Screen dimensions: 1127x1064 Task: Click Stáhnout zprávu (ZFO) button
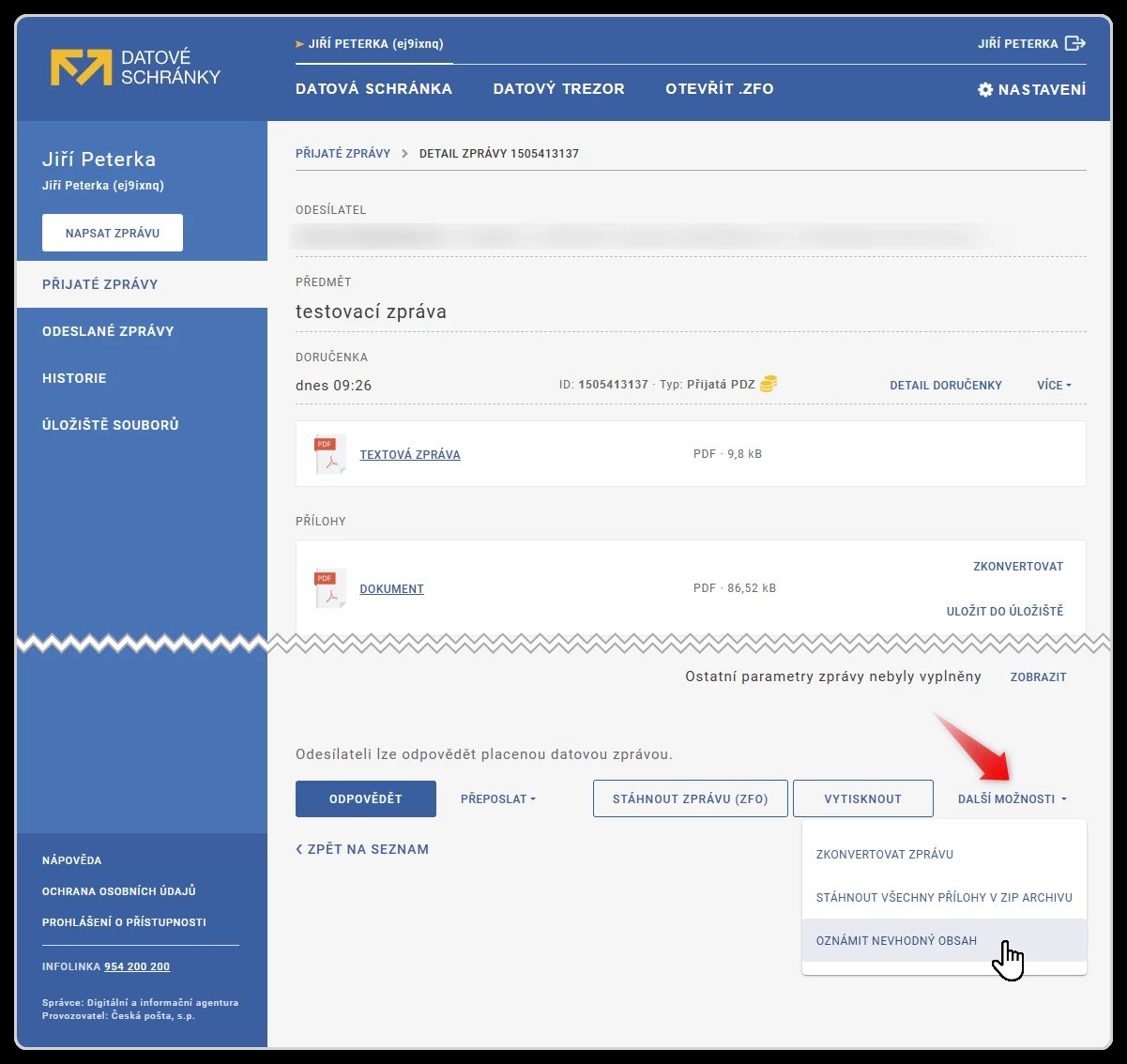[x=691, y=799]
